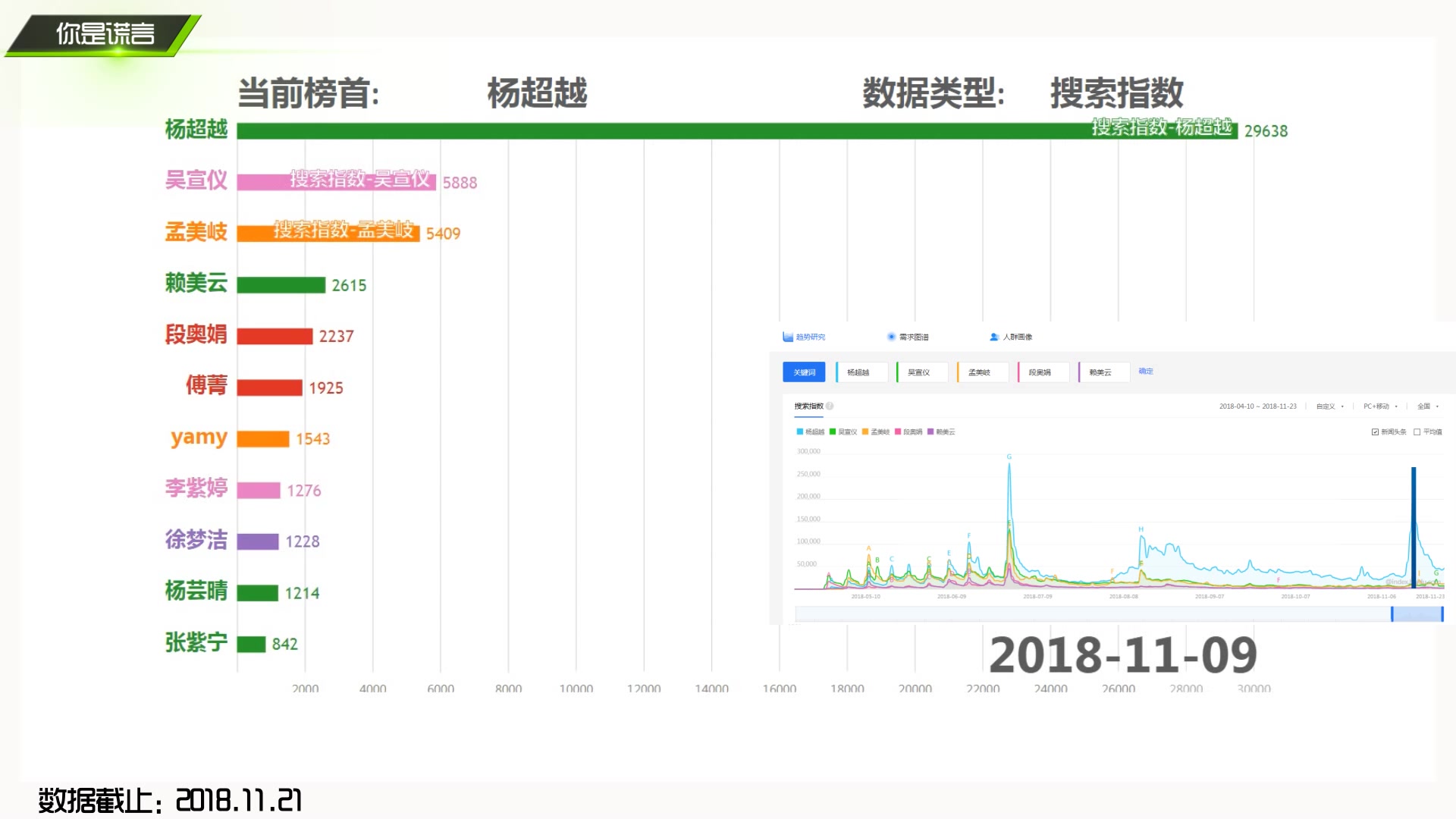1456x819 pixels.
Task: Click the dark blue date indicator bar
Action: click(1414, 528)
